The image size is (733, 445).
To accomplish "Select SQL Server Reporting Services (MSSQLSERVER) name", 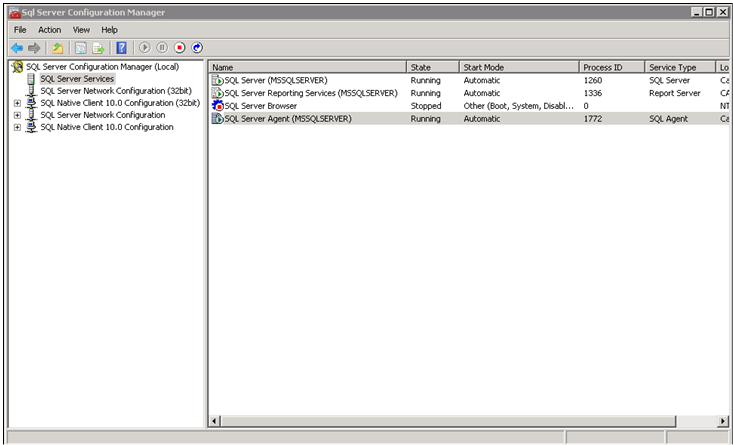I will (311, 93).
